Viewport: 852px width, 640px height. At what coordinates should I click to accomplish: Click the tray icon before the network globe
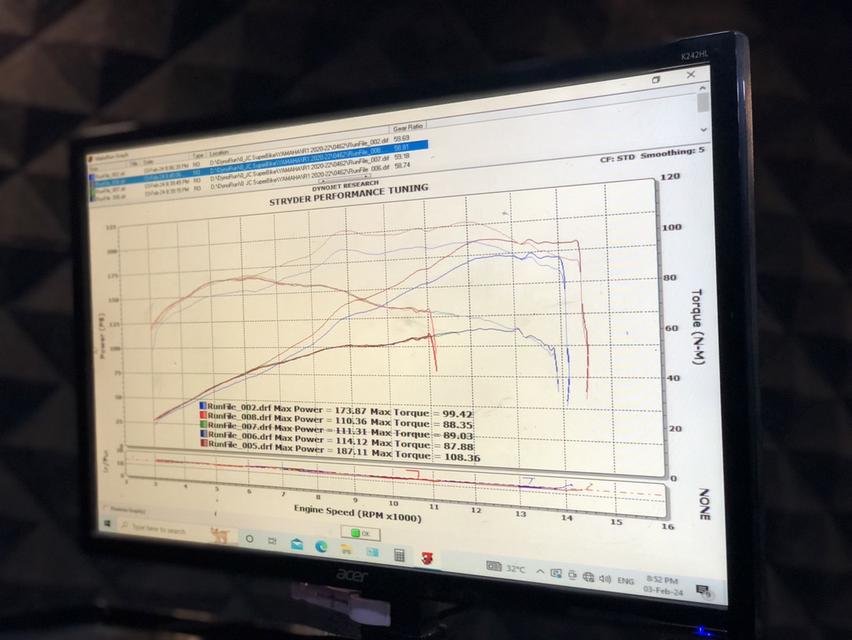572,575
